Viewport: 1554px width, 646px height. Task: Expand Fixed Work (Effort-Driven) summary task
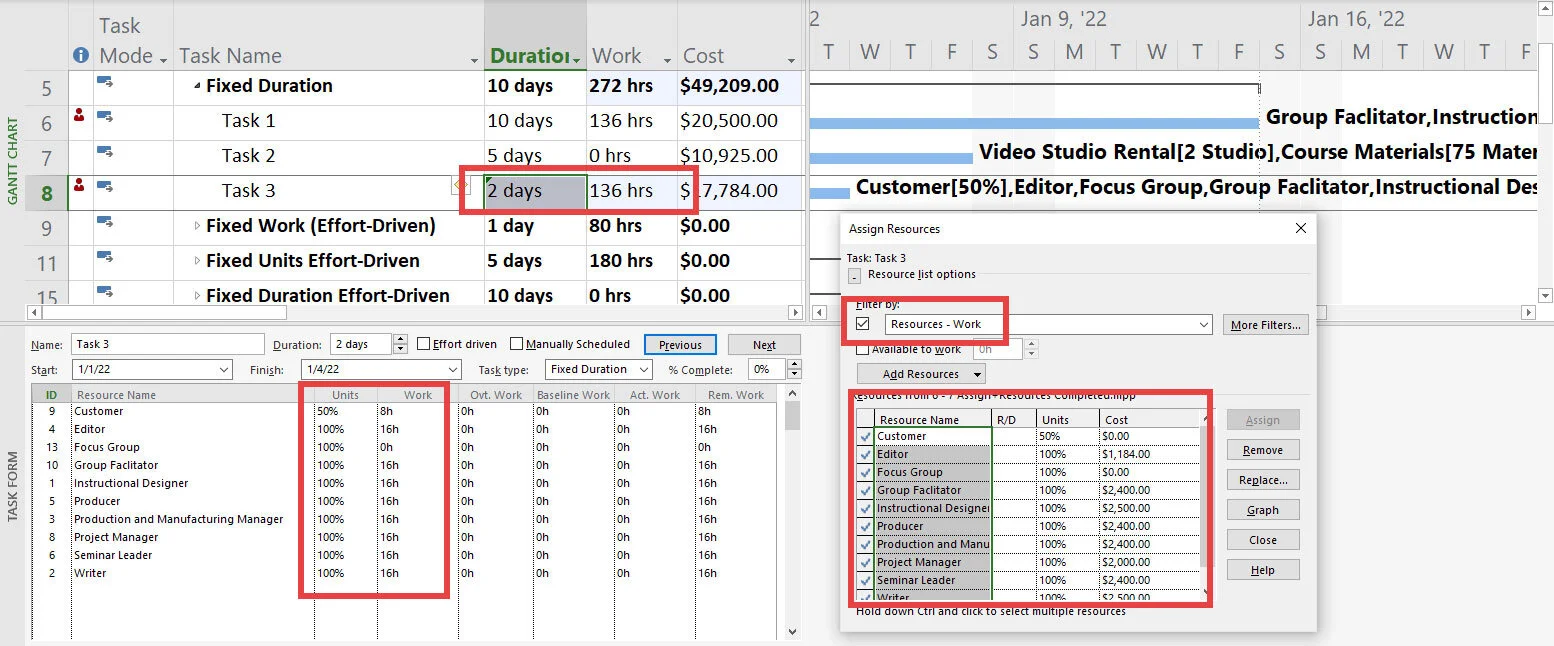click(198, 226)
